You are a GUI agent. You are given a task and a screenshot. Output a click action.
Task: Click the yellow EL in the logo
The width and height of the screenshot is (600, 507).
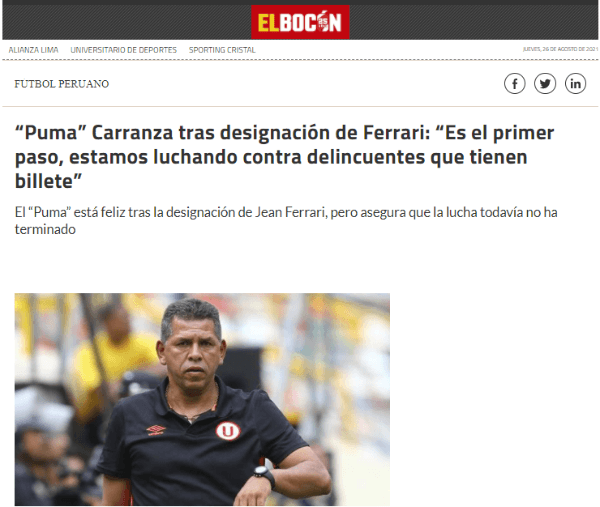click(x=268, y=23)
